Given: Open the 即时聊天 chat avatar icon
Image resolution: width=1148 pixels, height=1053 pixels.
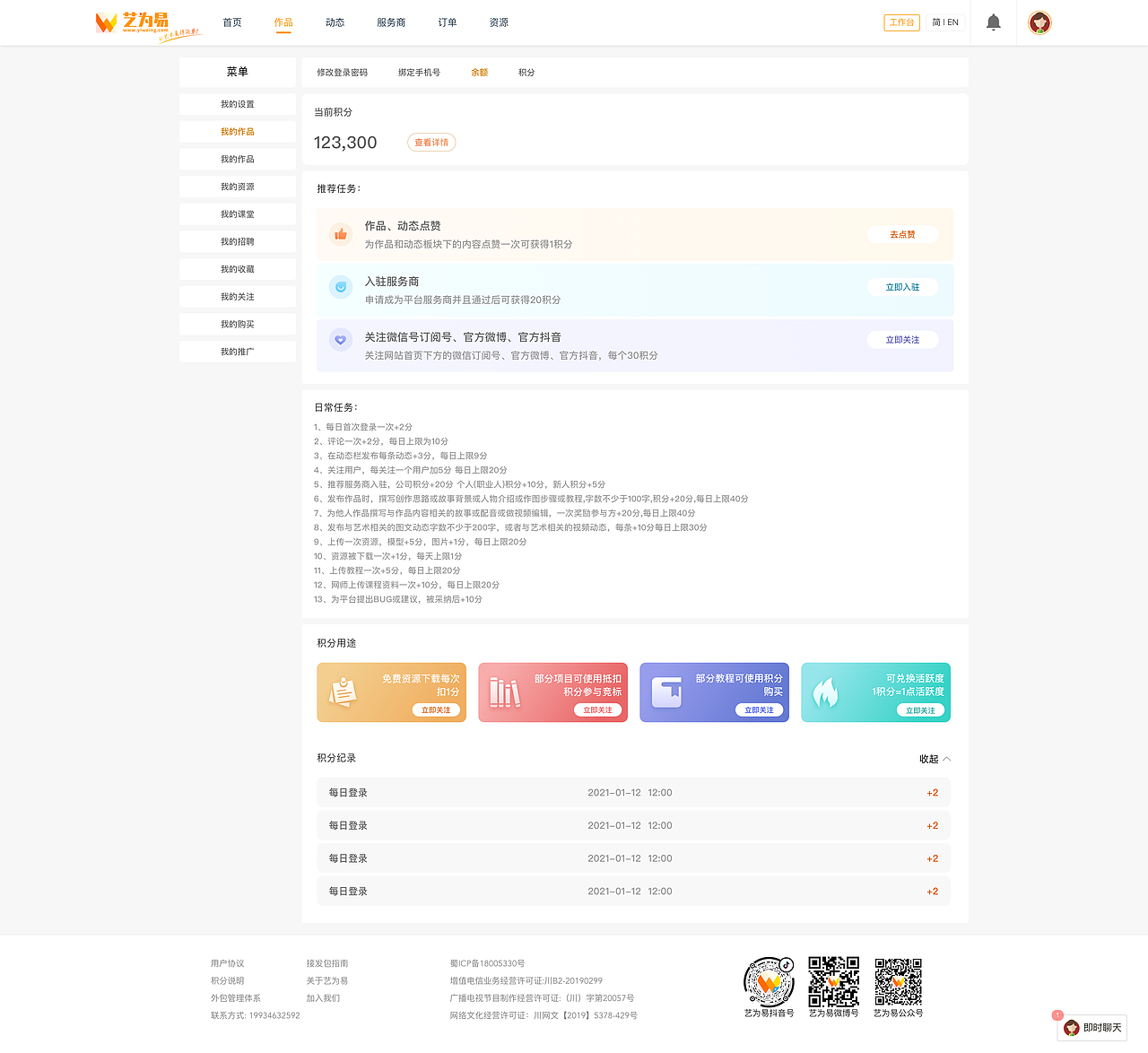Looking at the screenshot, I should click(x=1071, y=1028).
